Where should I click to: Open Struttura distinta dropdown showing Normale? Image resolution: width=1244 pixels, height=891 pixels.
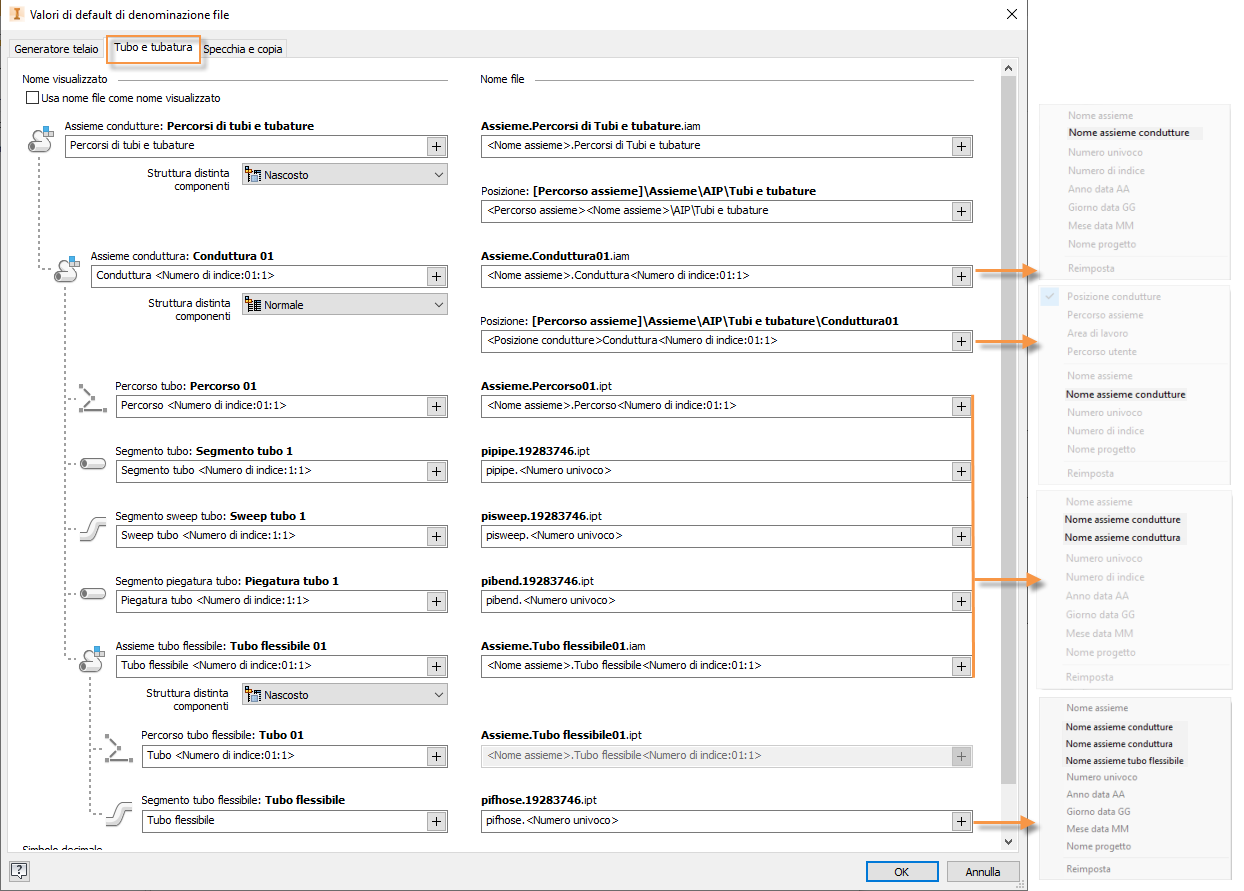click(x=345, y=305)
